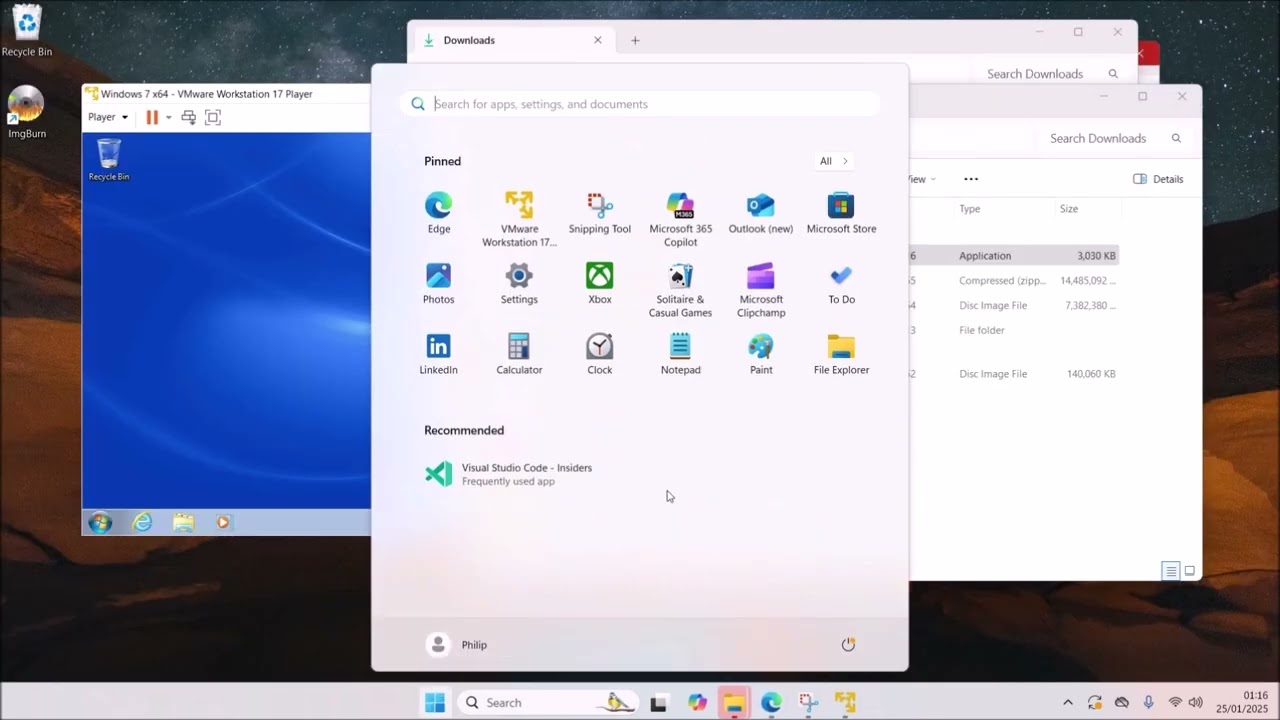The width and height of the screenshot is (1280, 720).
Task: Switch to File Explorer on the taskbar
Action: [734, 703]
